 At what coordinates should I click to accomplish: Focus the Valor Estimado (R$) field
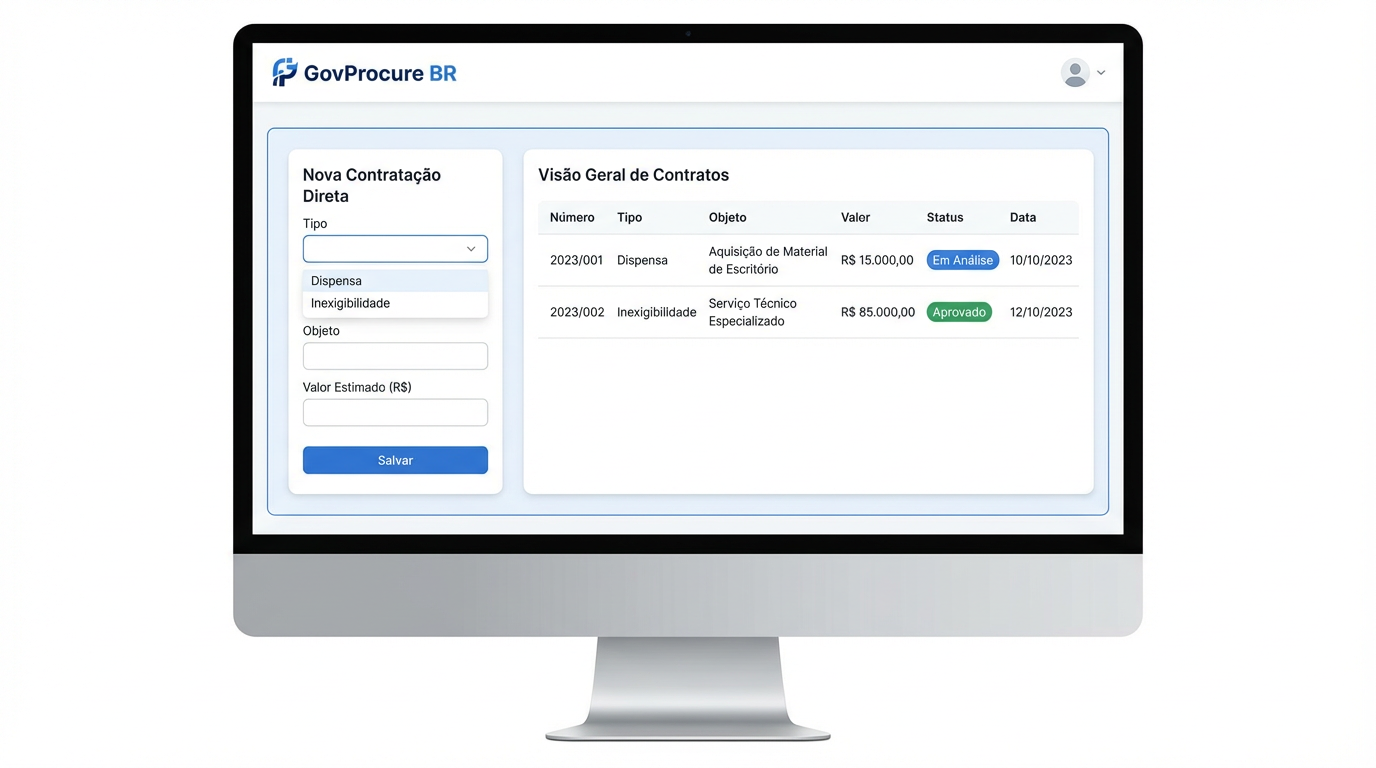[x=395, y=412]
